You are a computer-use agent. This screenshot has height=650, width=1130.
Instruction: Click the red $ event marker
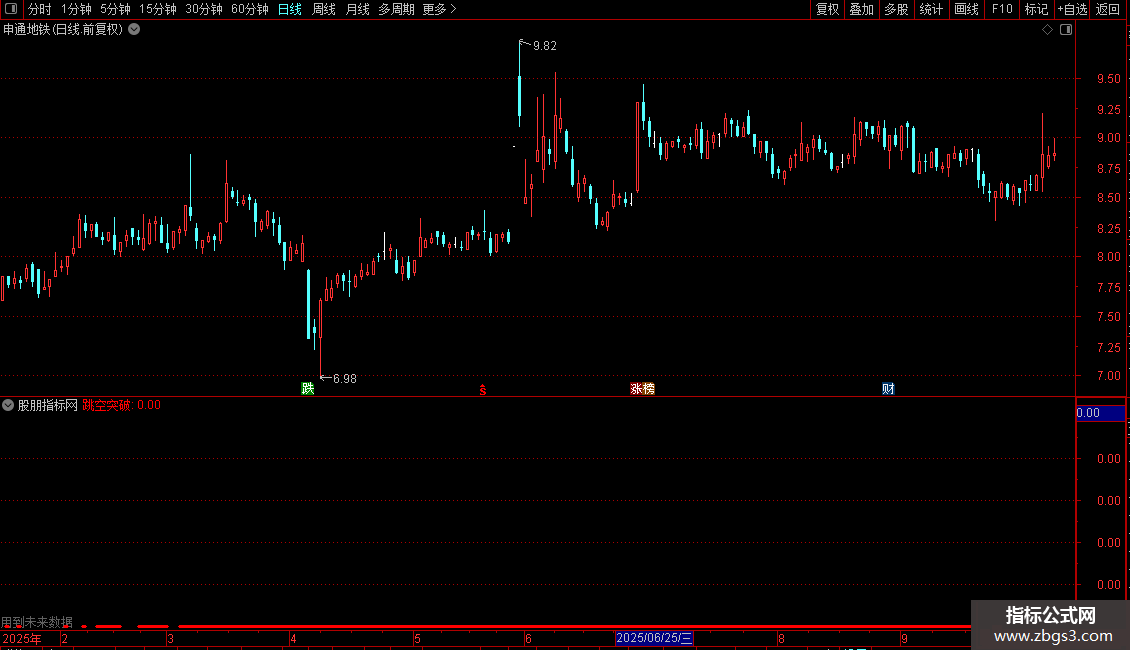point(483,390)
